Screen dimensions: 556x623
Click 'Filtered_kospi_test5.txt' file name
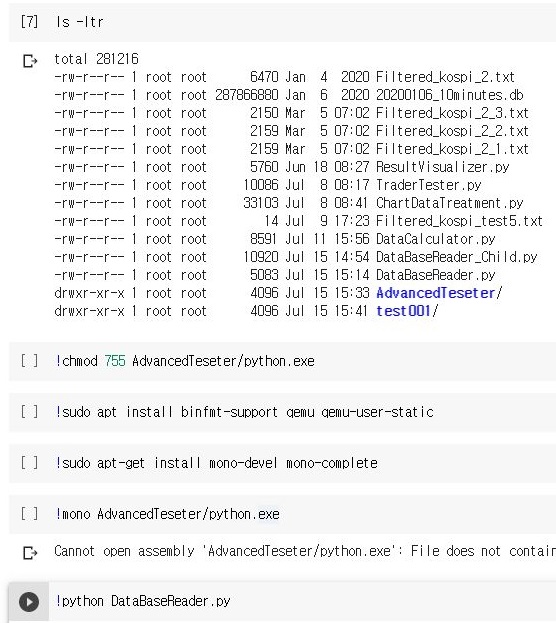pos(459,221)
